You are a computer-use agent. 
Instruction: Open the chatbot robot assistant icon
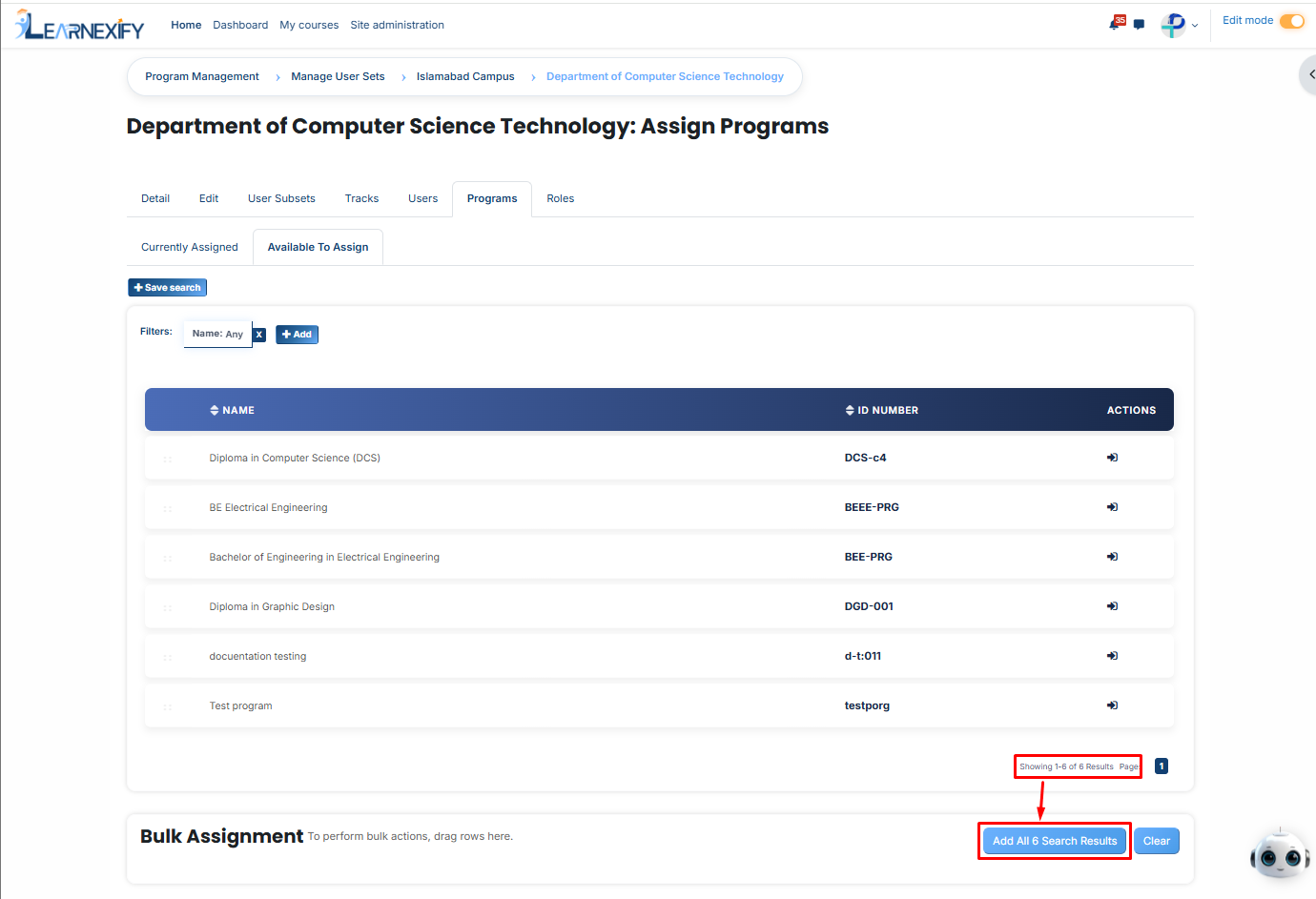pos(1280,855)
